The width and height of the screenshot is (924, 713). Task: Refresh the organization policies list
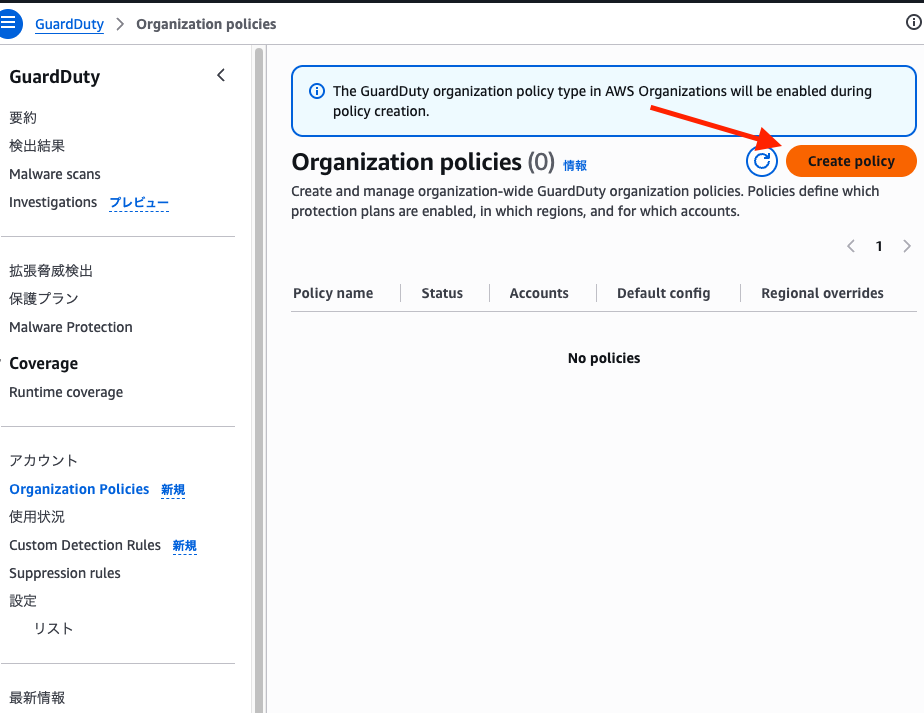[x=762, y=161]
